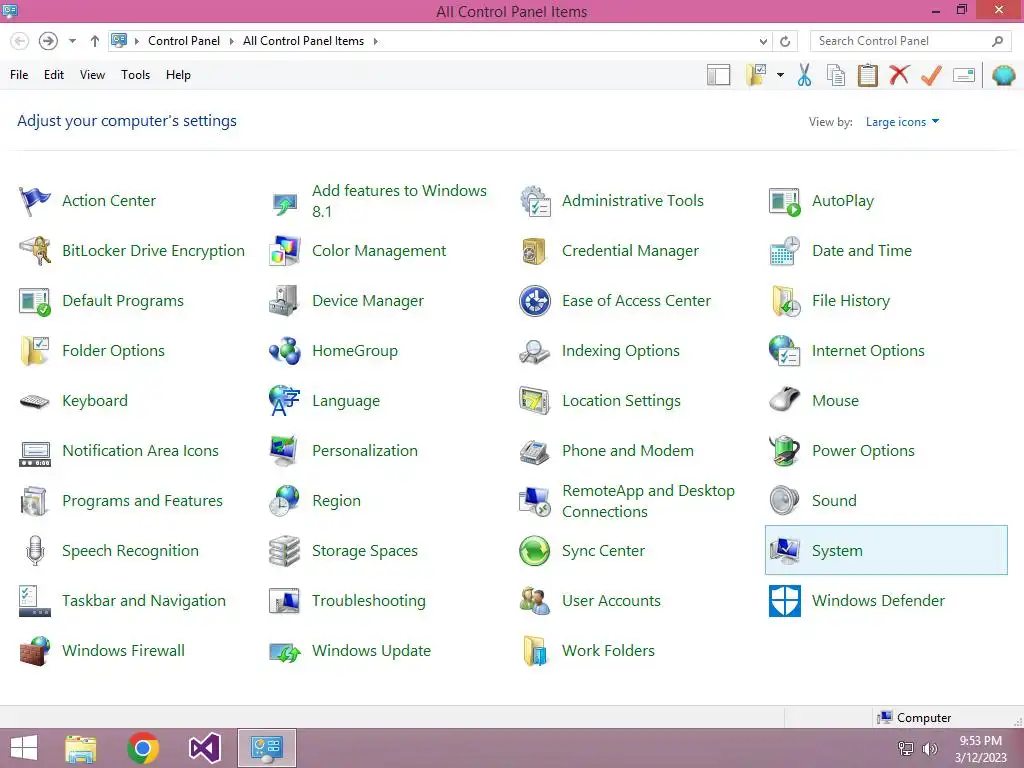Click the Folder Options icon
1024x768 pixels.
[35, 351]
